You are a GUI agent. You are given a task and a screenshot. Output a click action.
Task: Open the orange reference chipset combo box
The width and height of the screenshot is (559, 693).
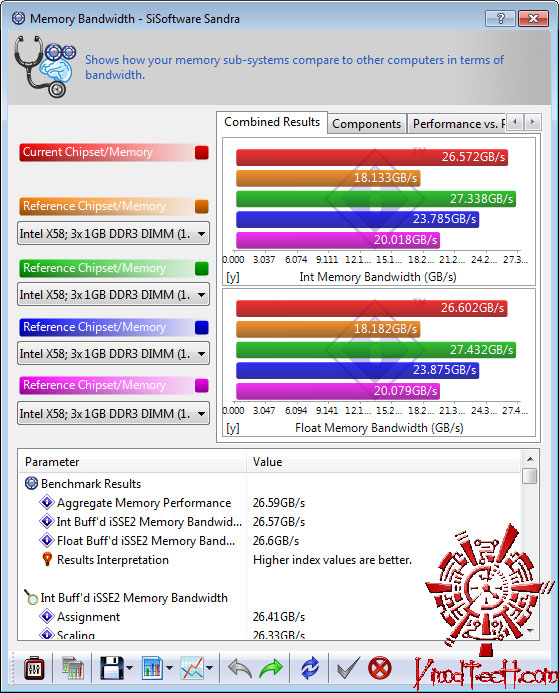pyautogui.click(x=113, y=233)
